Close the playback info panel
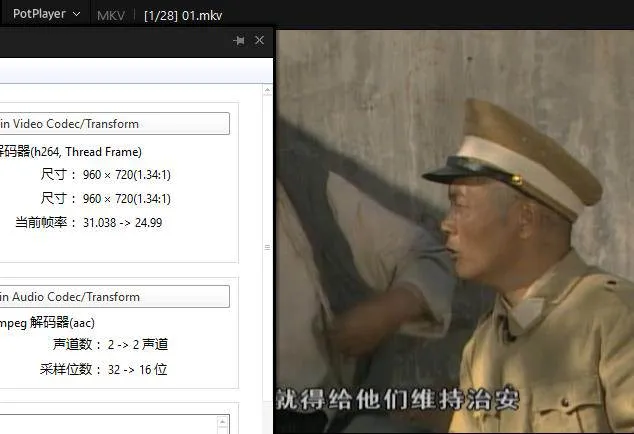Image resolution: width=634 pixels, height=434 pixels. 260,40
